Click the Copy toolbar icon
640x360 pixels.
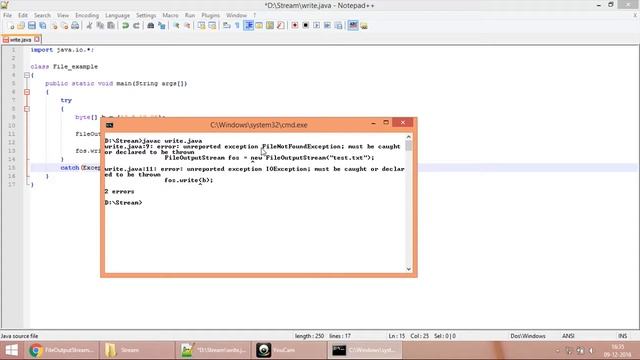pos(100,26)
